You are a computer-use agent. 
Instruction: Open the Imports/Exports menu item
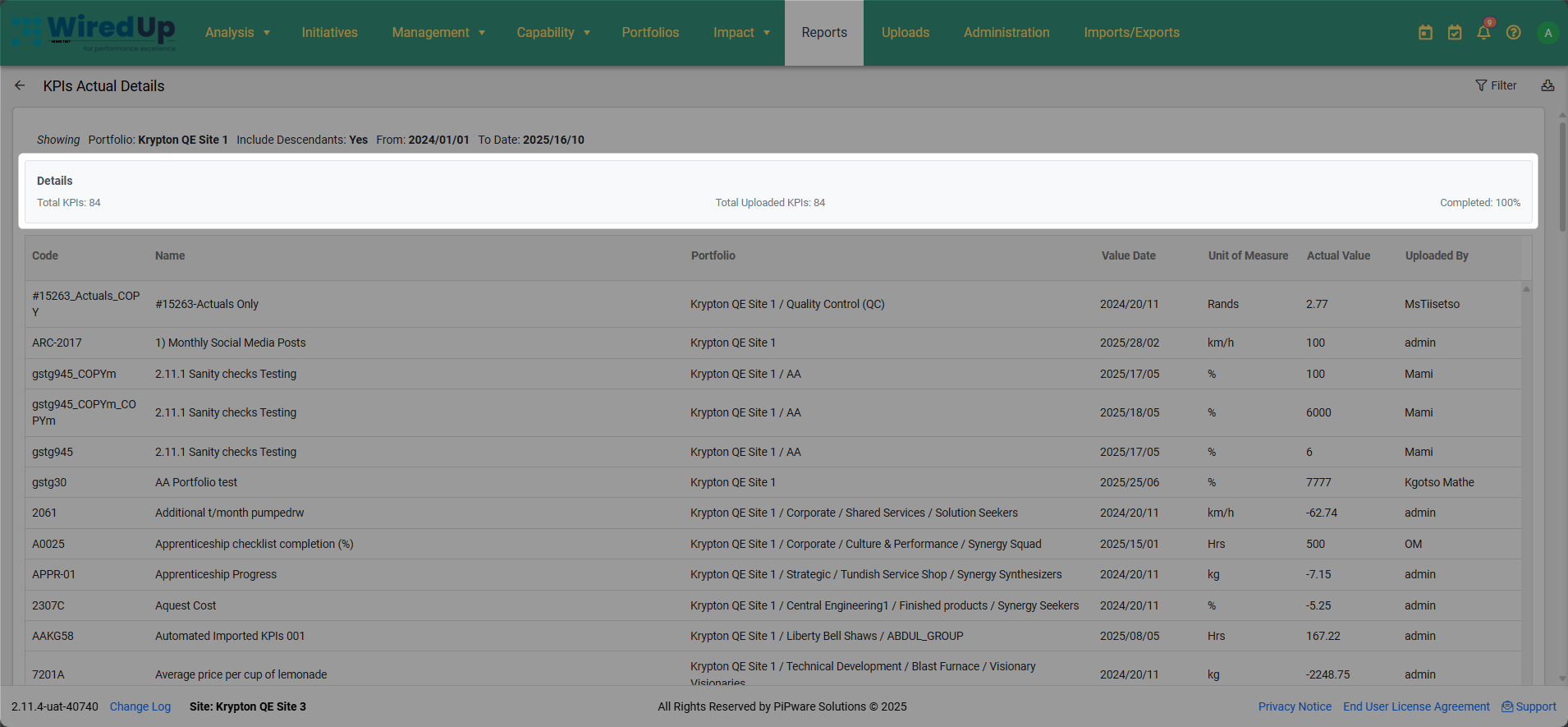1131,33
